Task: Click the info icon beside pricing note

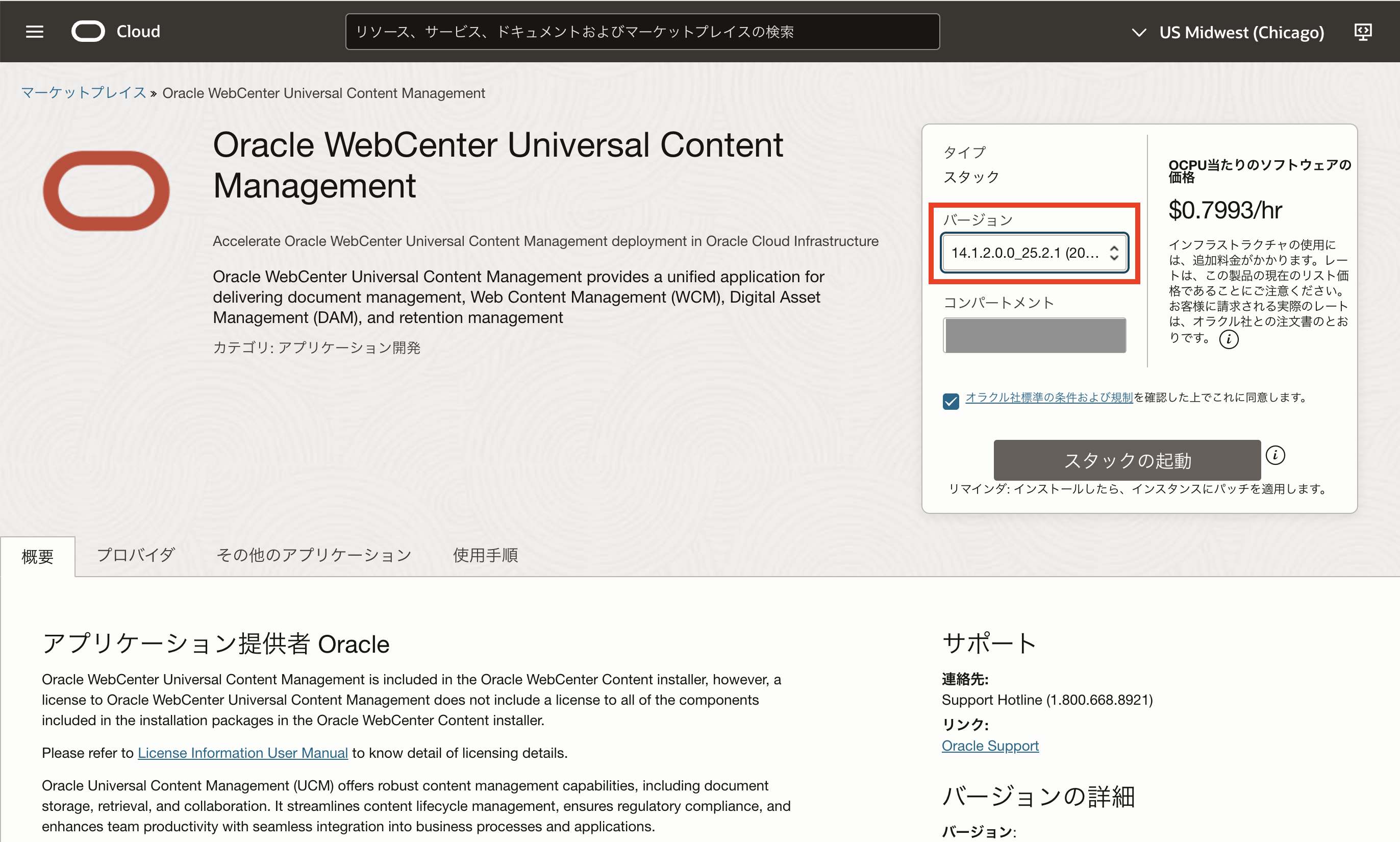Action: click(1229, 339)
